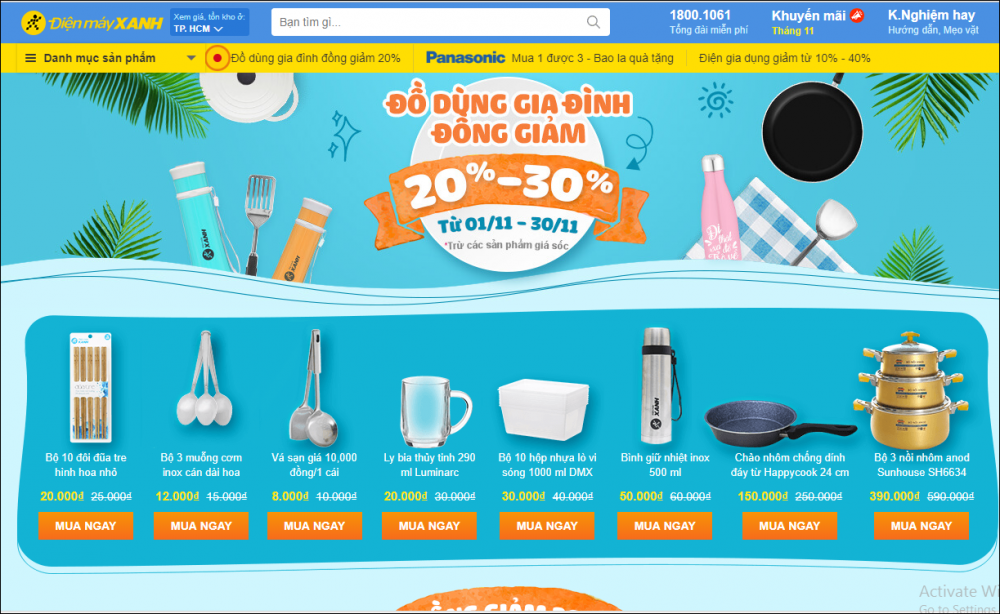Expand Danh mục sản phẩm arrow

pyautogui.click(x=191, y=58)
